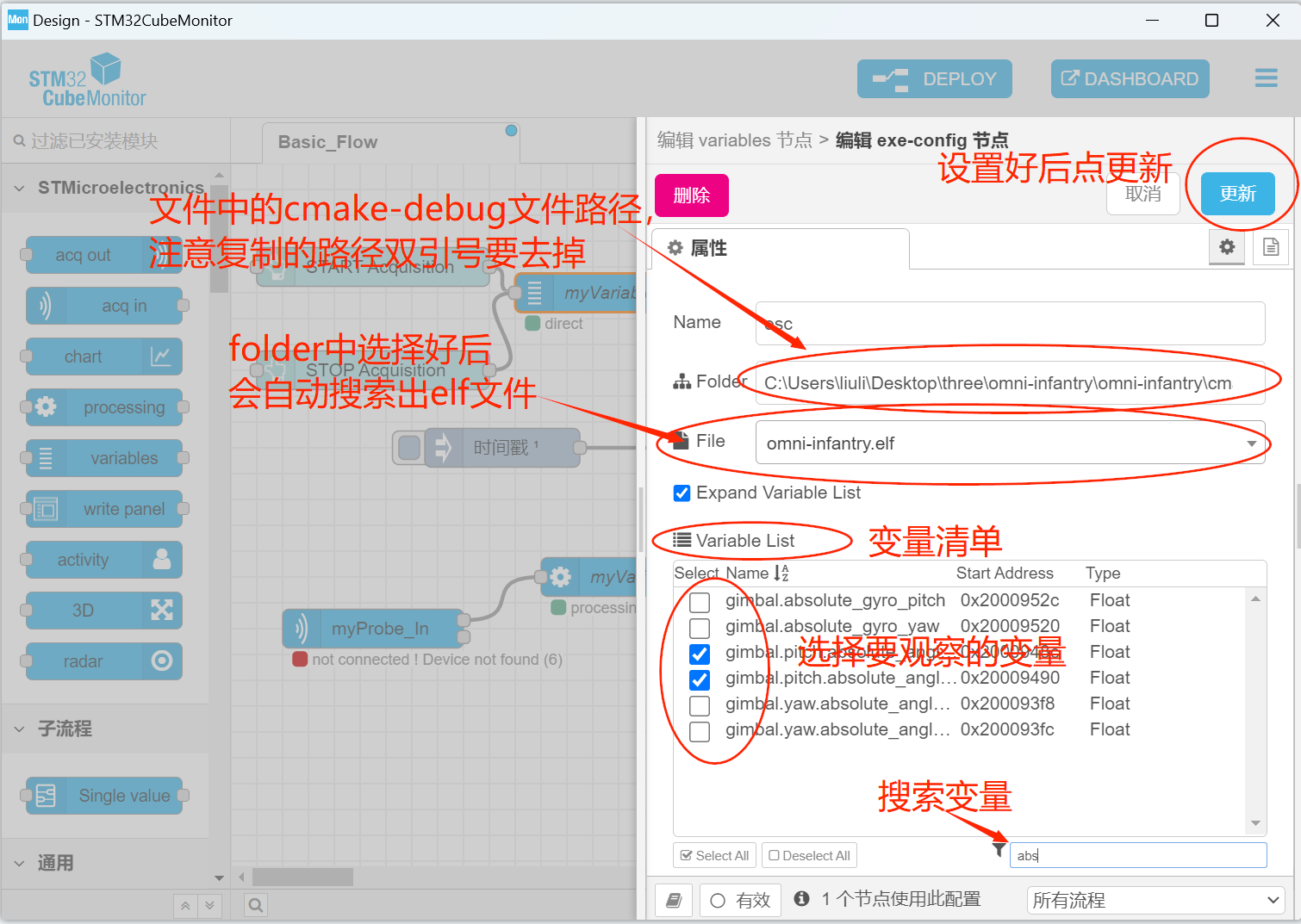Uncheck Expand Variable List
Viewport: 1301px width, 924px height.
(x=682, y=493)
